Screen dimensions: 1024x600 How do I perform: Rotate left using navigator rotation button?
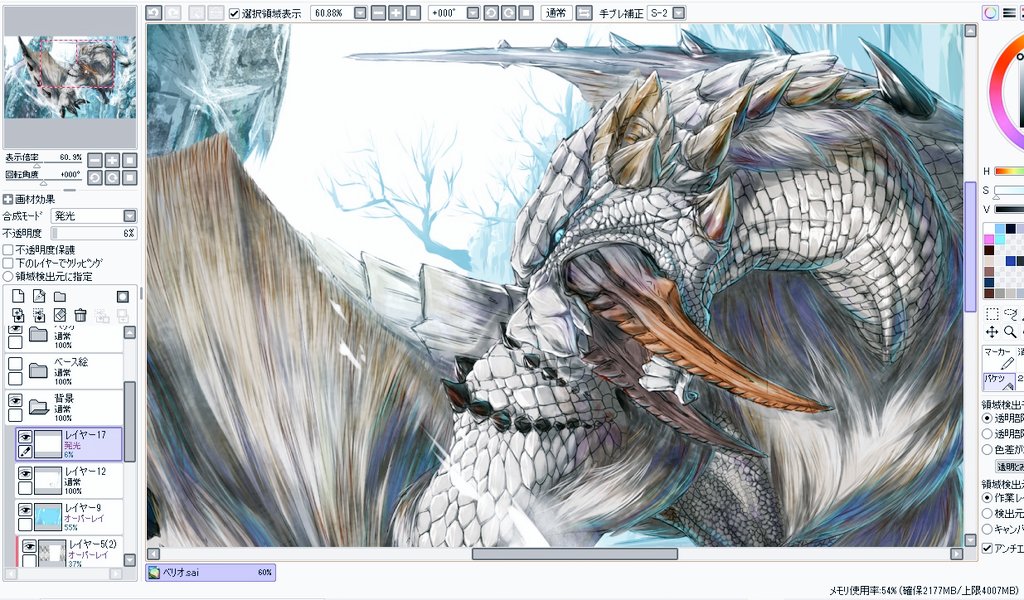95,177
